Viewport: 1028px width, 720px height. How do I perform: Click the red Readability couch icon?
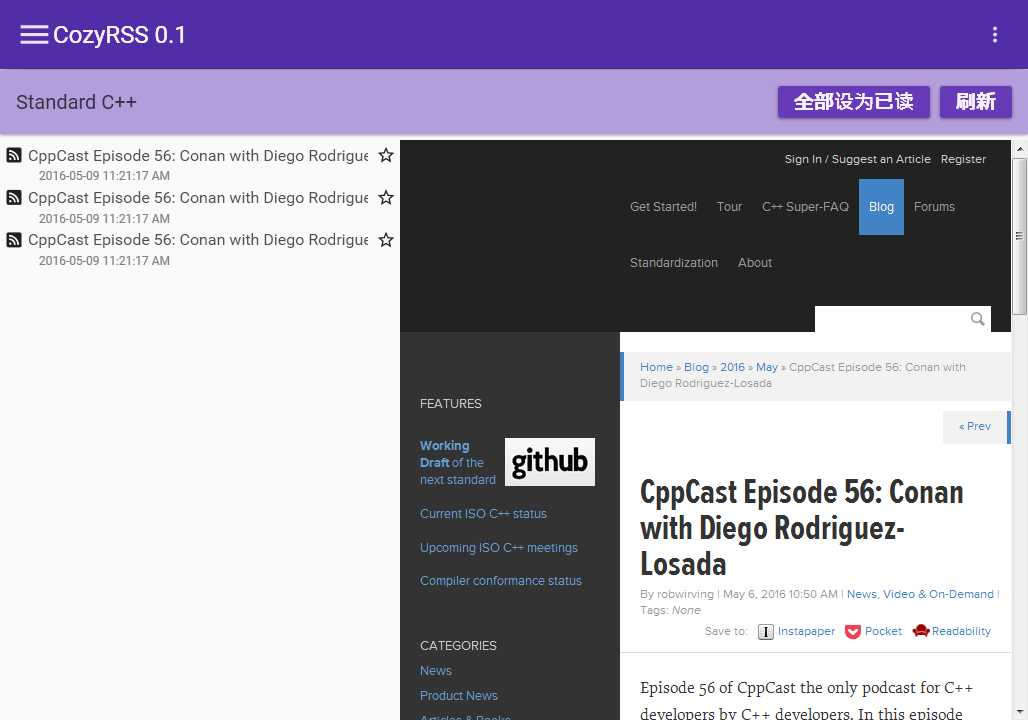pyautogui.click(x=920, y=631)
